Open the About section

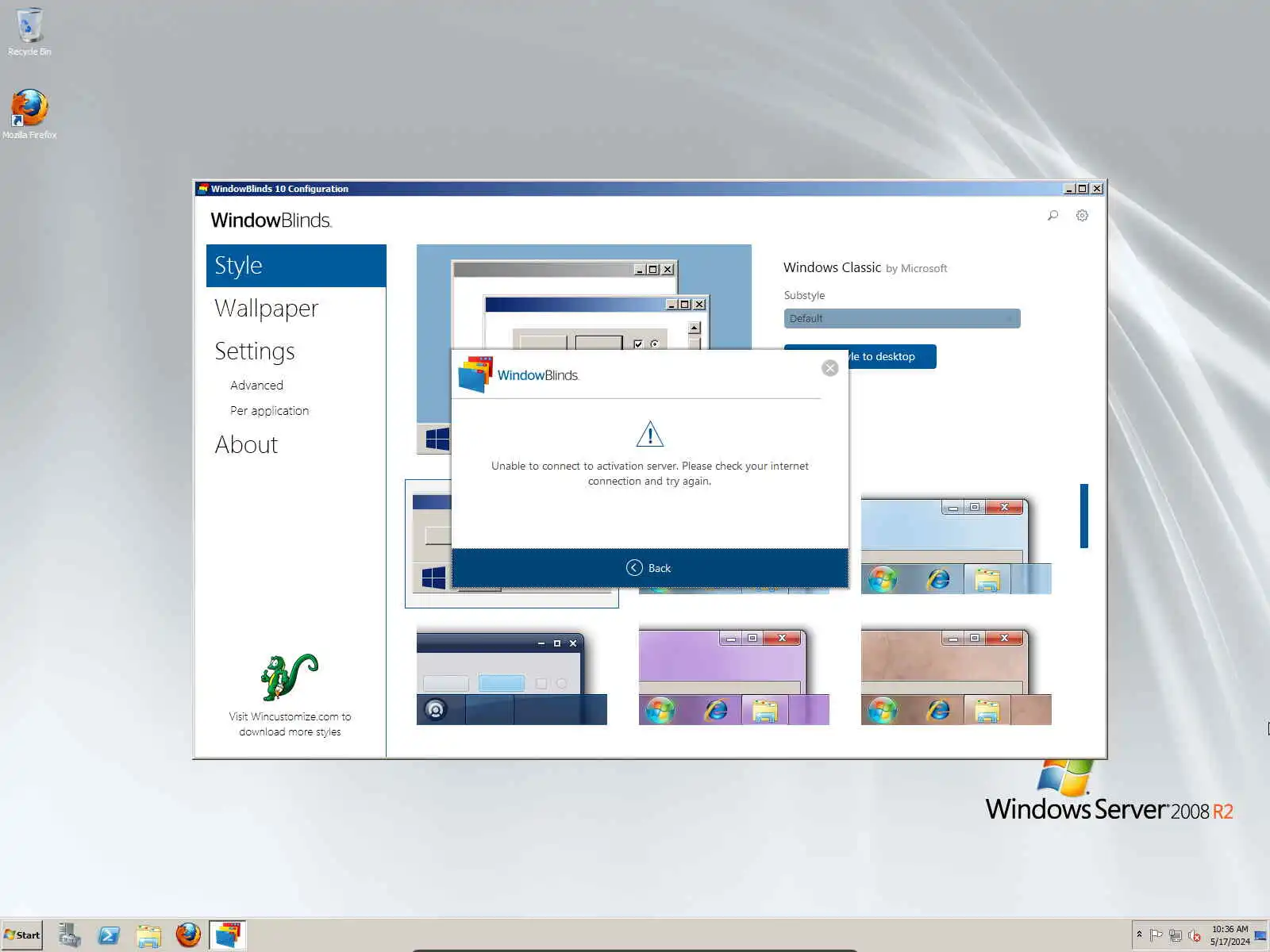(x=246, y=444)
